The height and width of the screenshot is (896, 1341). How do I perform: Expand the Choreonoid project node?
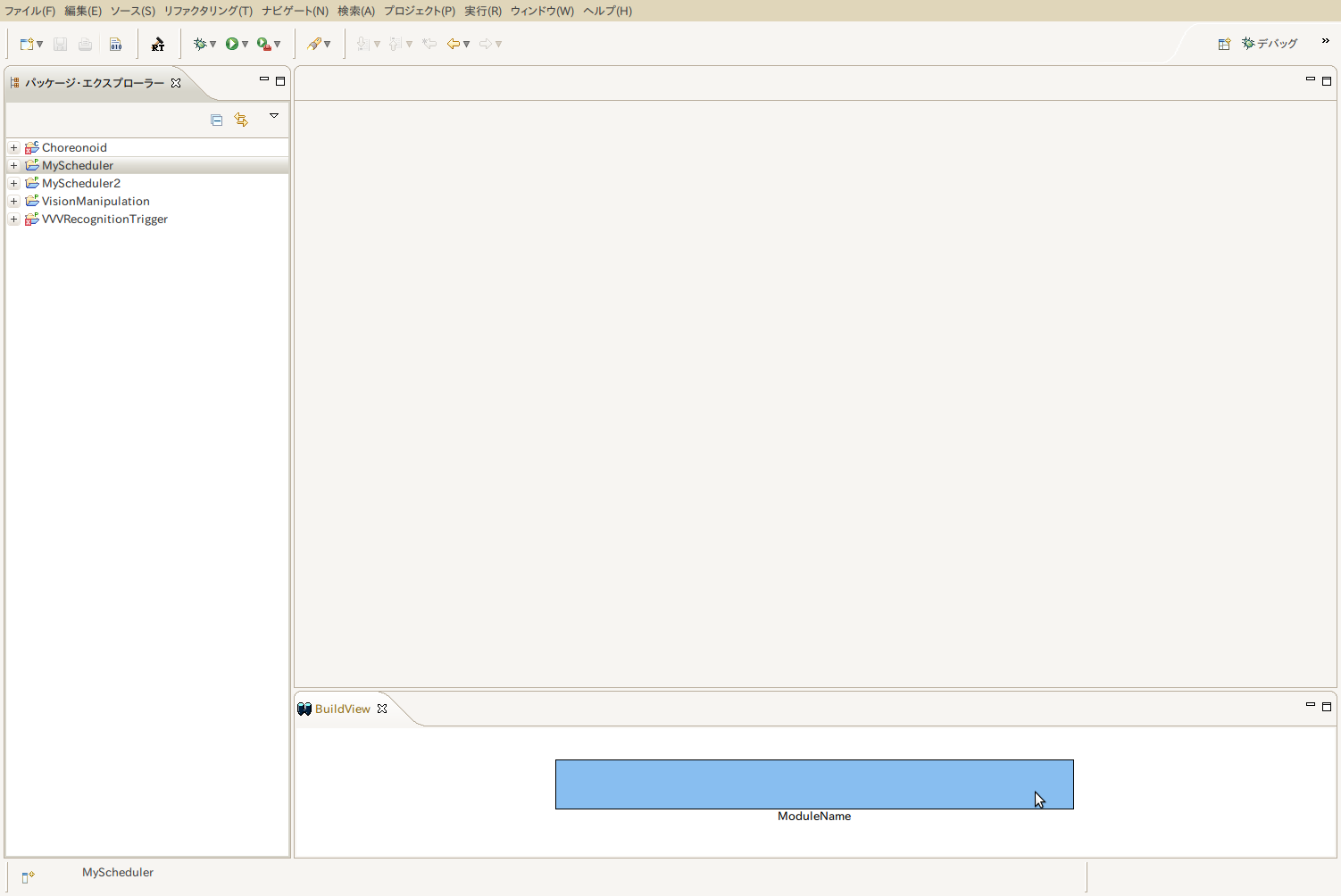click(14, 148)
